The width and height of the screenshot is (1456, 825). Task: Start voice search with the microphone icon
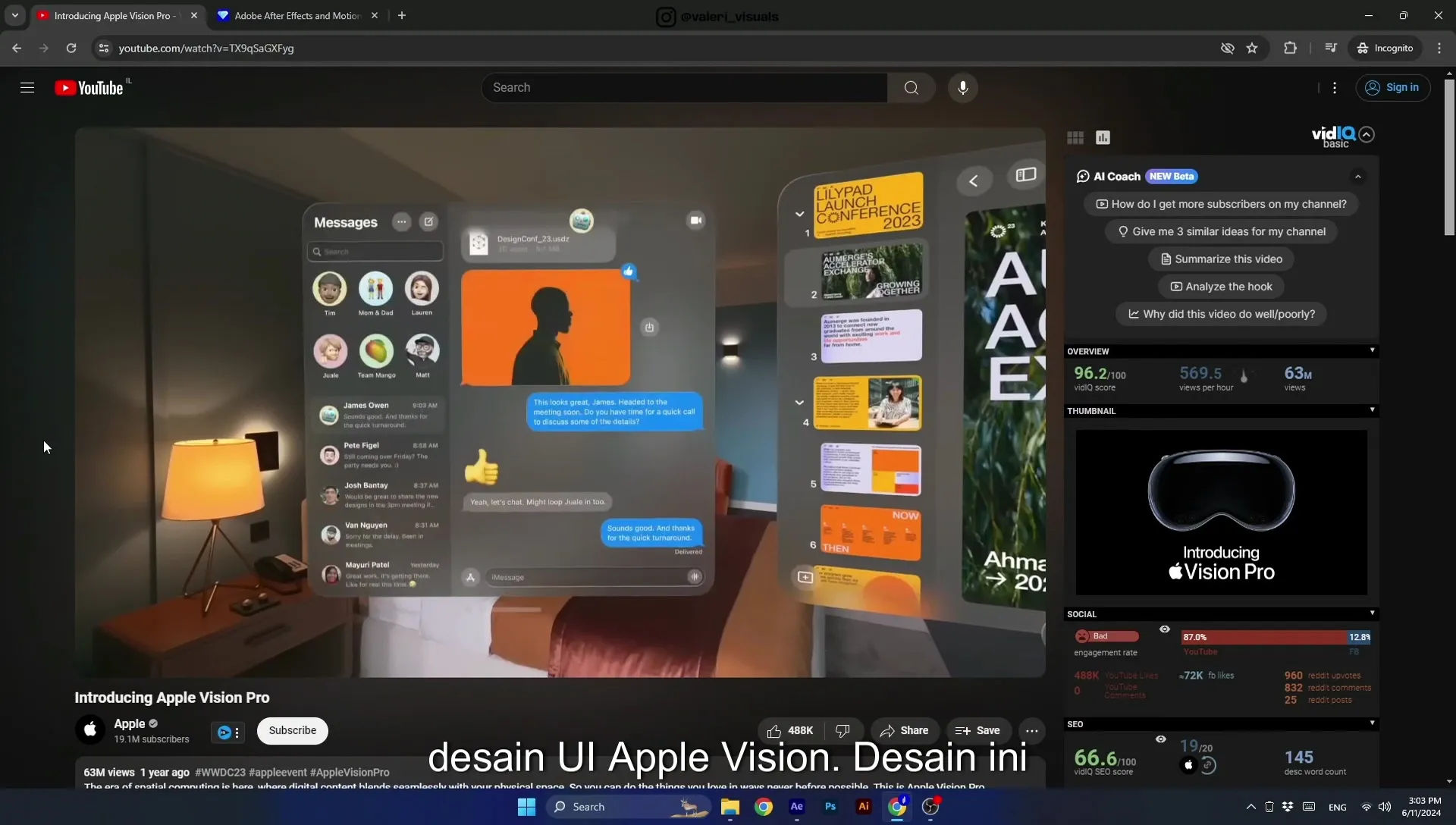coord(962,88)
